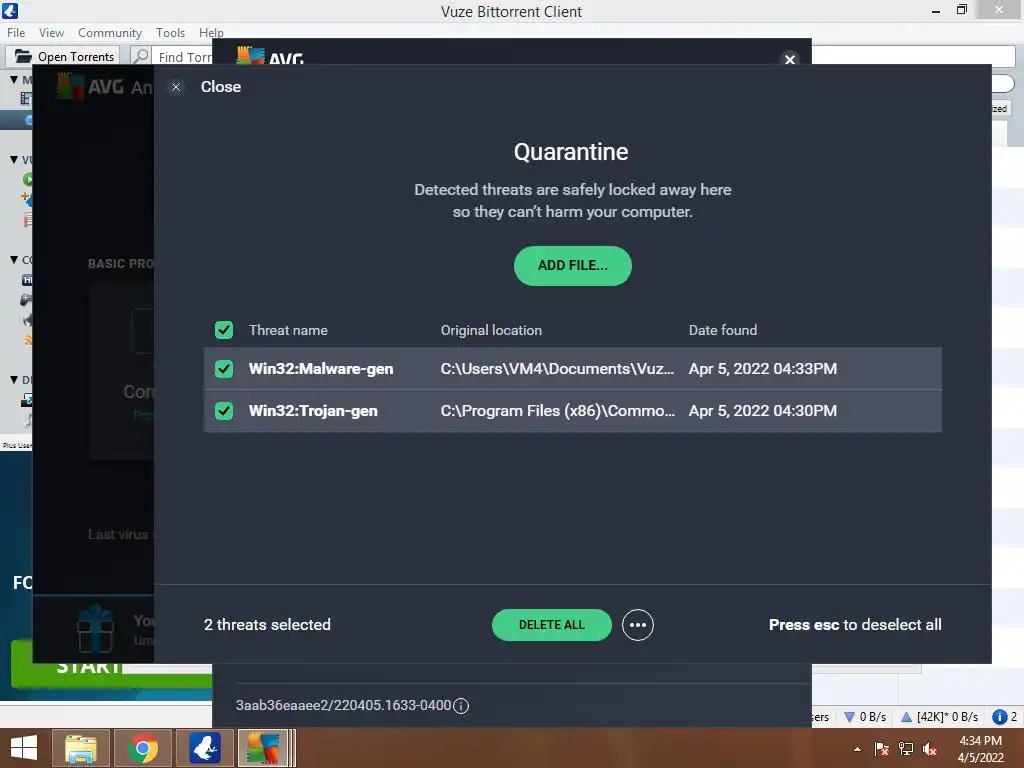Open the Vuze View menu
This screenshot has height=768, width=1024.
(51, 33)
